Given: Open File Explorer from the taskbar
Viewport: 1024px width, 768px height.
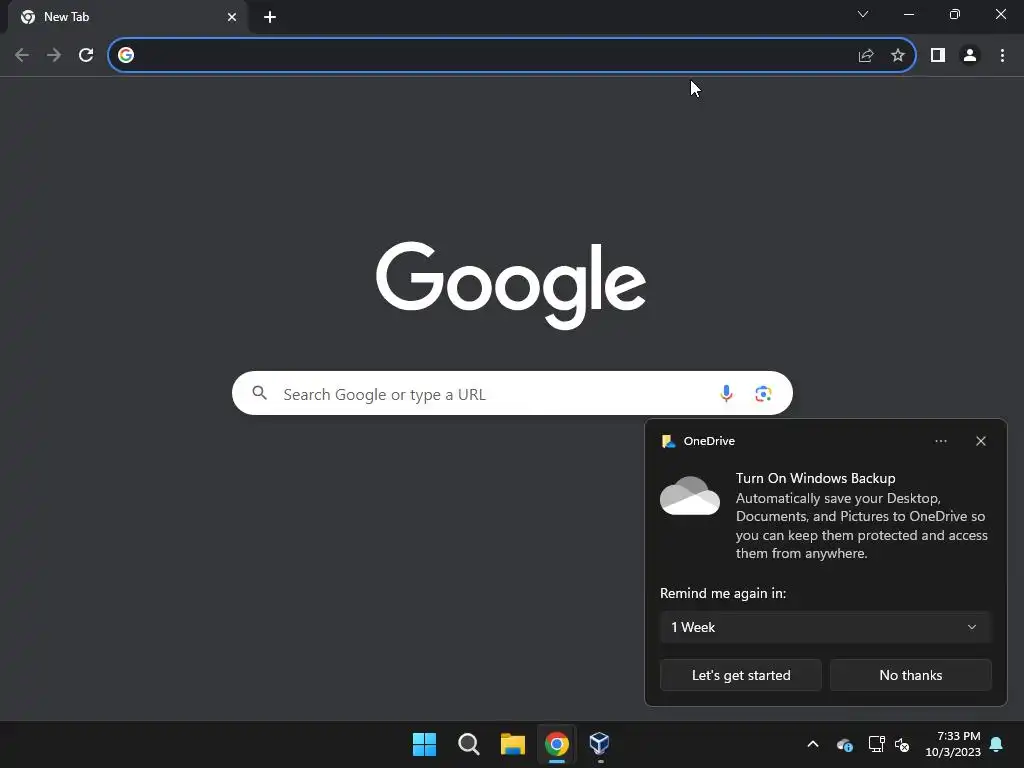Looking at the screenshot, I should click(x=513, y=744).
